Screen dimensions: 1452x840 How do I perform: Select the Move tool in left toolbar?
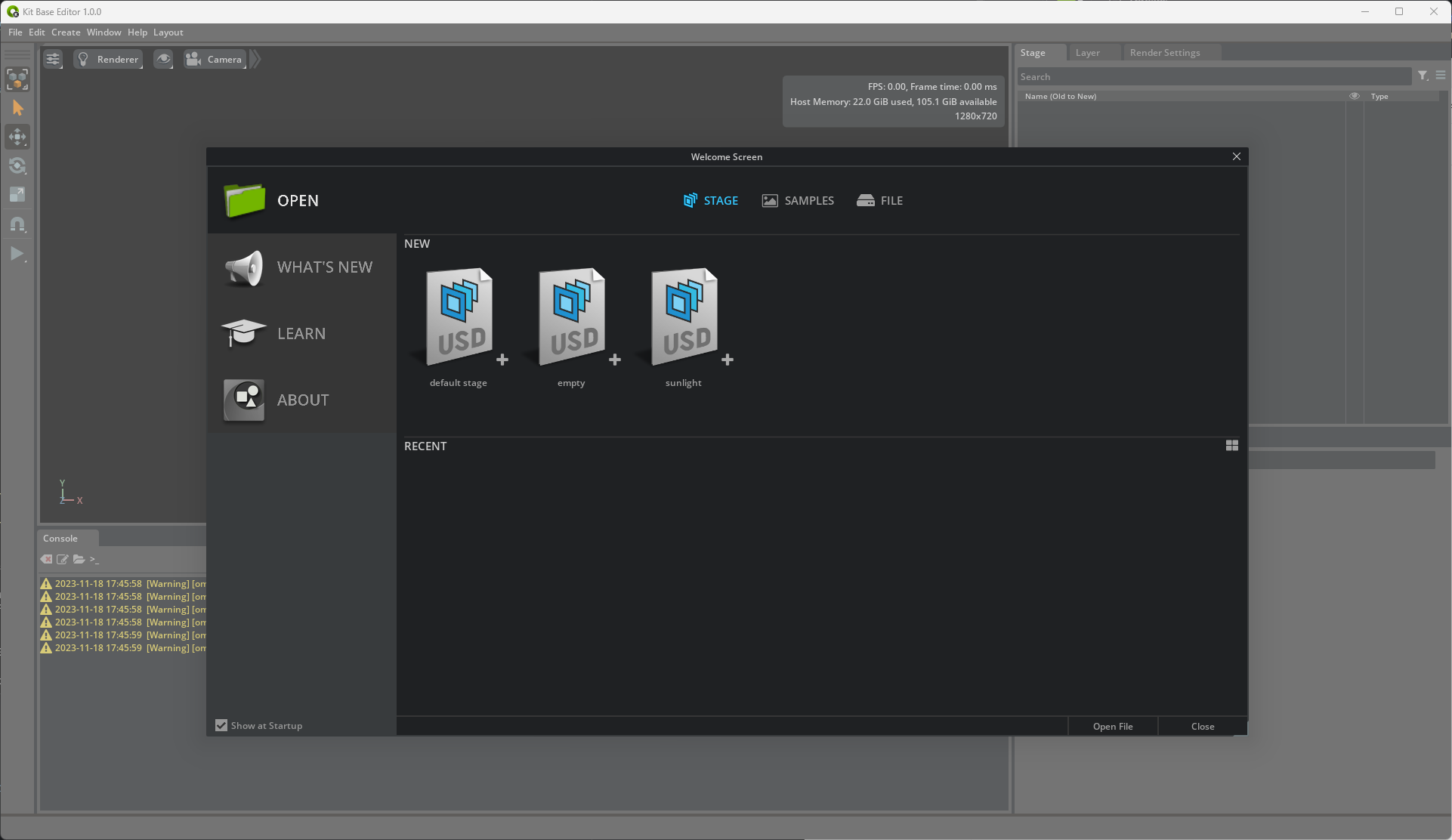(17, 137)
